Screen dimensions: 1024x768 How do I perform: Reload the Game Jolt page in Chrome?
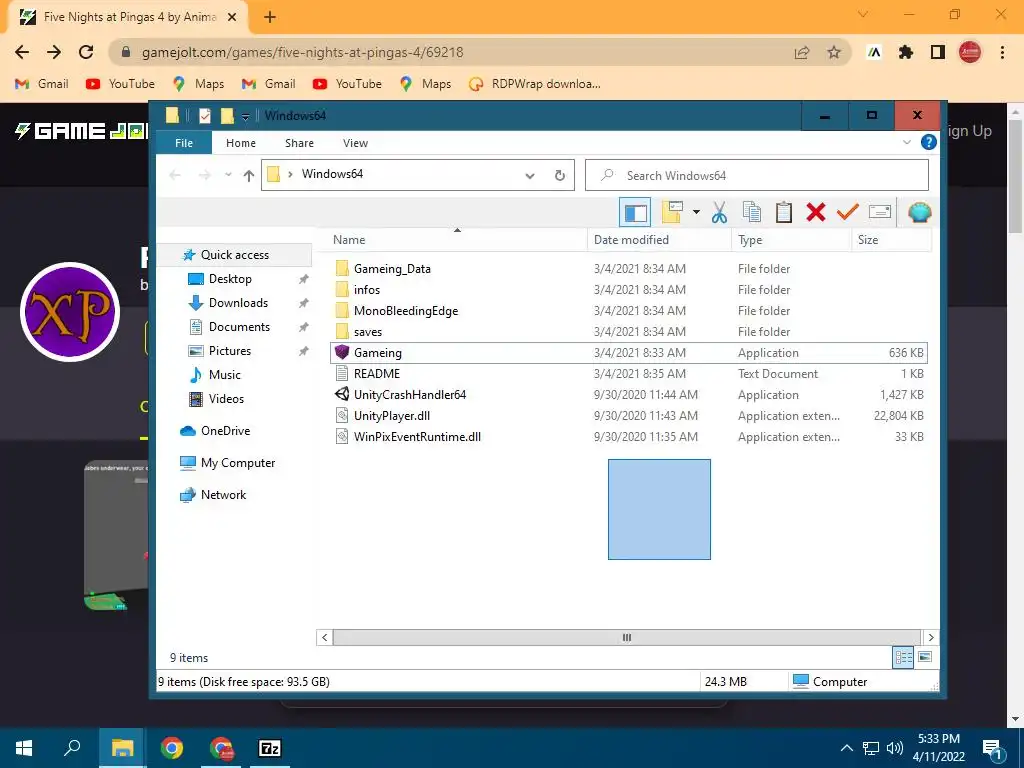click(x=86, y=52)
